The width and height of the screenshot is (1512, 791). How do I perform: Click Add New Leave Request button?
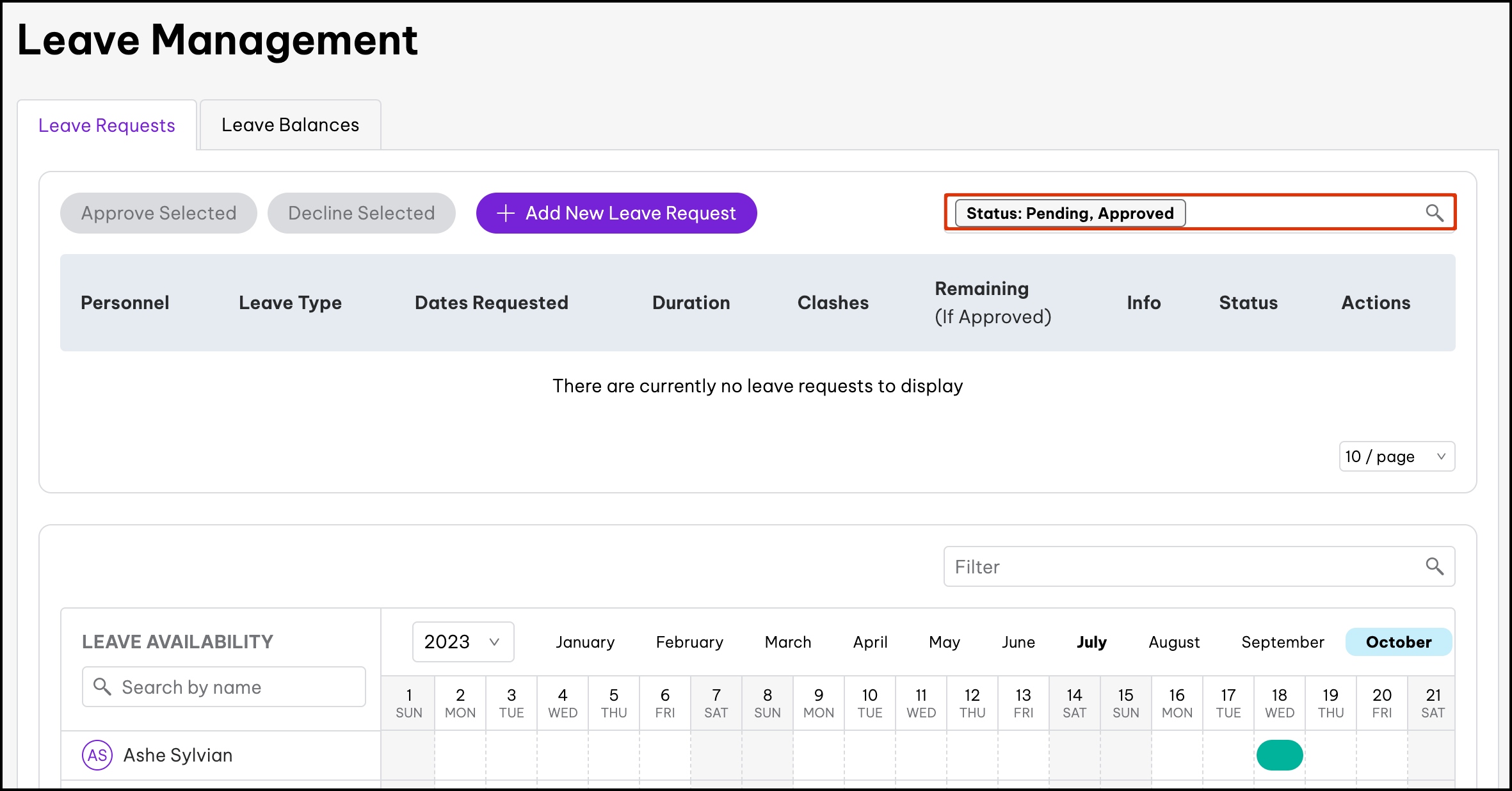(616, 213)
